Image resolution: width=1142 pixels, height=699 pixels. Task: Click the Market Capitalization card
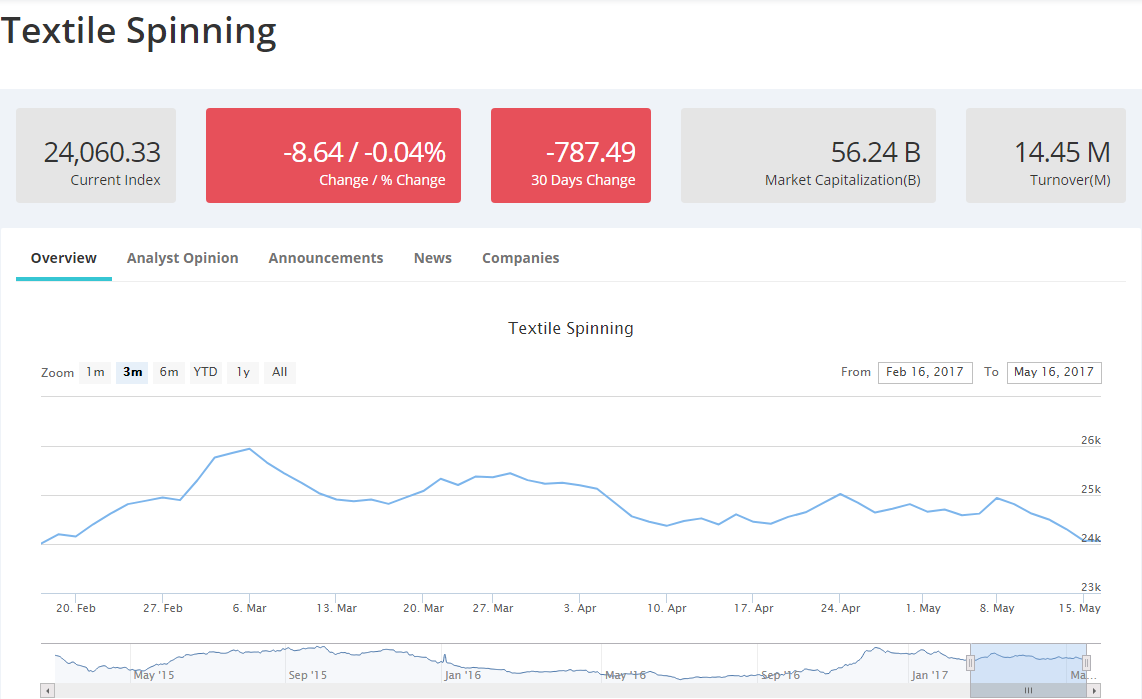click(808, 155)
